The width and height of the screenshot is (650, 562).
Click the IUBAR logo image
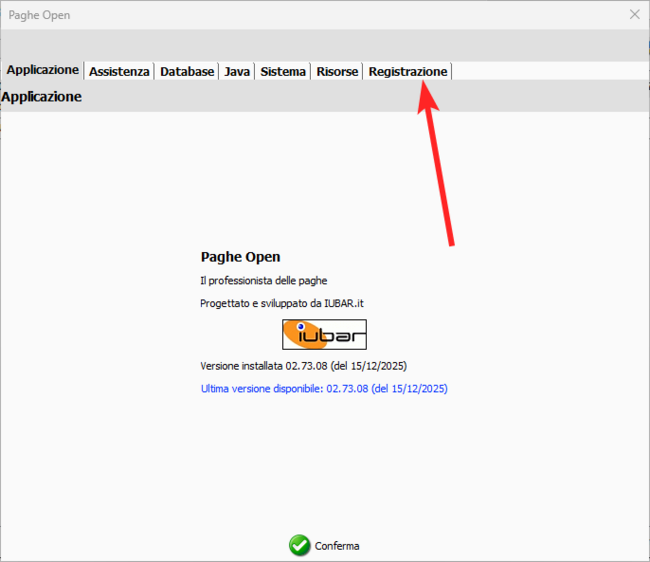(324, 334)
